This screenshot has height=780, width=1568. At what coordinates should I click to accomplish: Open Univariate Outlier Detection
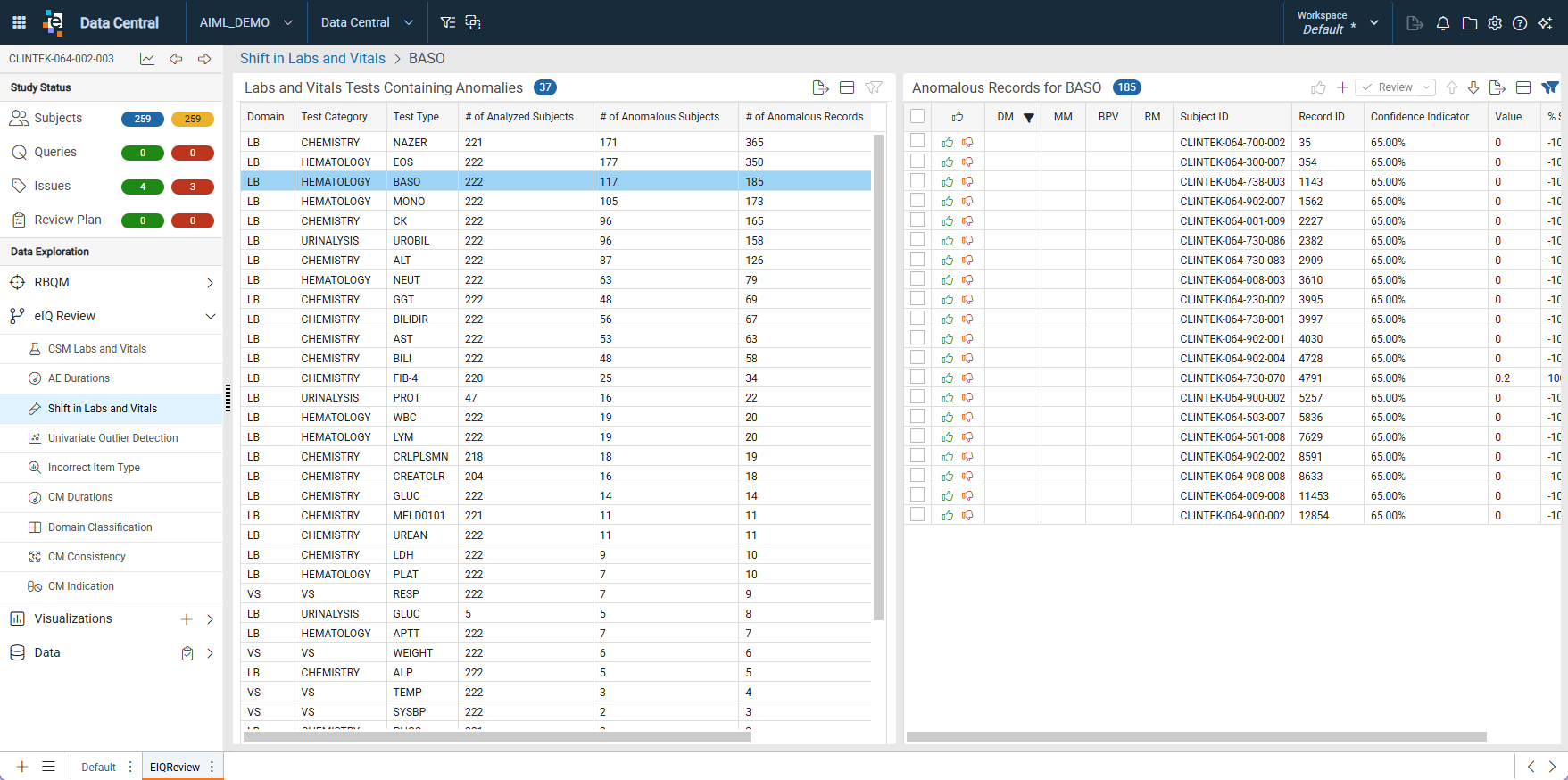pos(113,438)
